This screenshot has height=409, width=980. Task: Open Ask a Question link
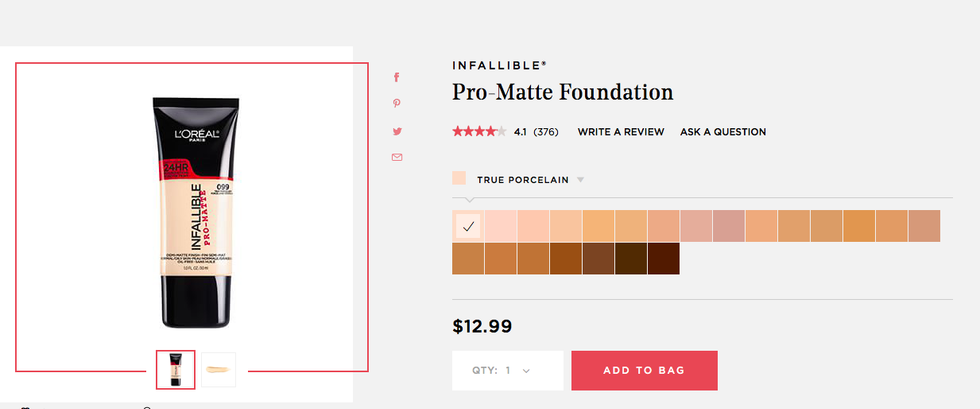tap(723, 132)
